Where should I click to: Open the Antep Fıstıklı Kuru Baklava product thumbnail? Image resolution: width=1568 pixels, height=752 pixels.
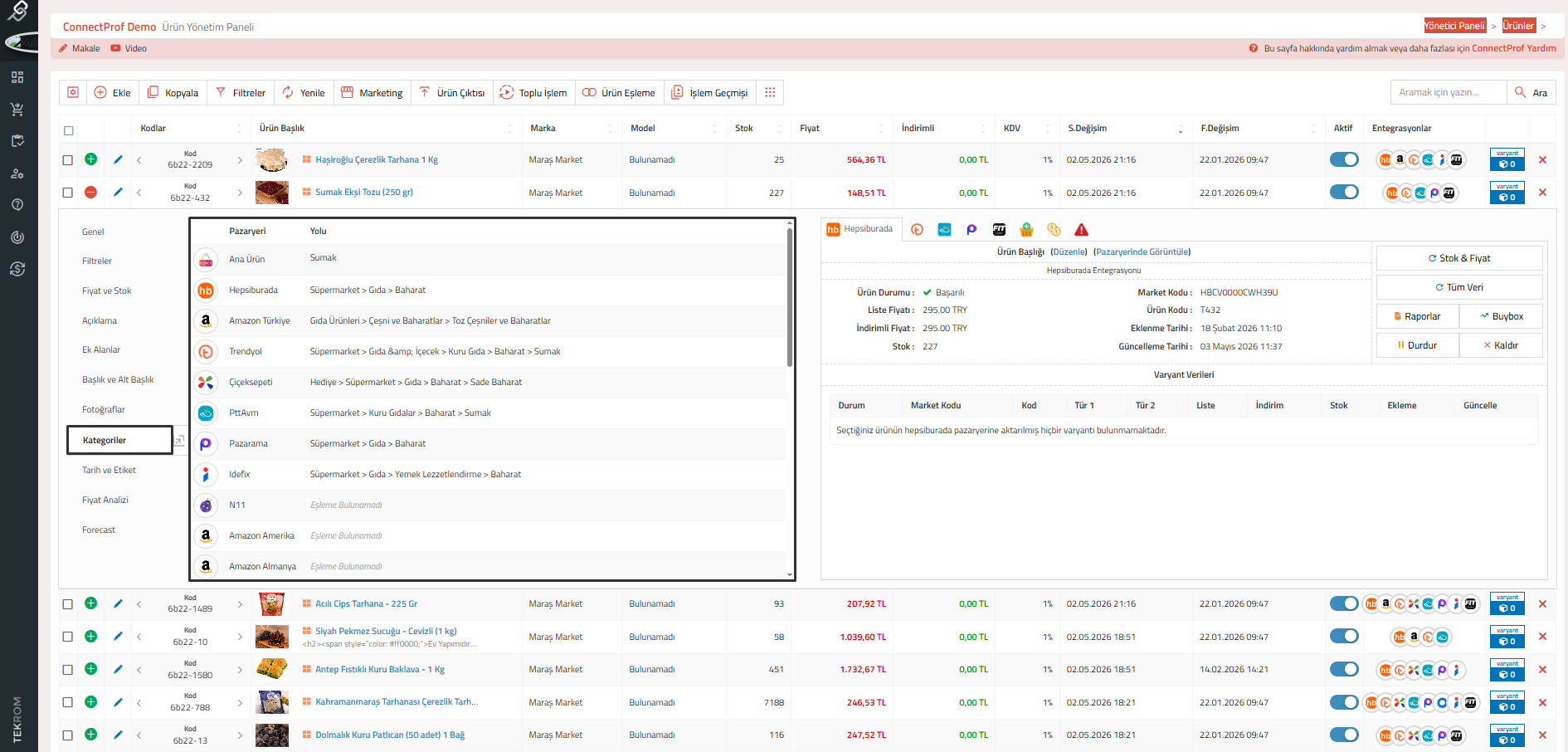pyautogui.click(x=272, y=669)
